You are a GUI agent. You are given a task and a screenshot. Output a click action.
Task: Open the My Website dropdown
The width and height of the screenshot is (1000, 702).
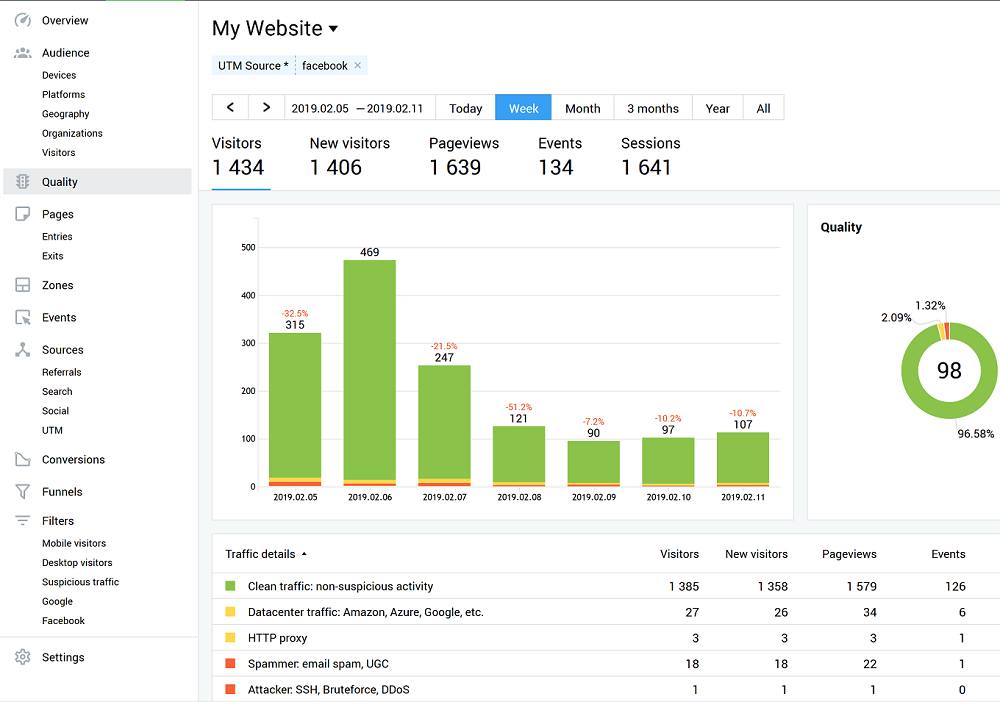pos(333,29)
